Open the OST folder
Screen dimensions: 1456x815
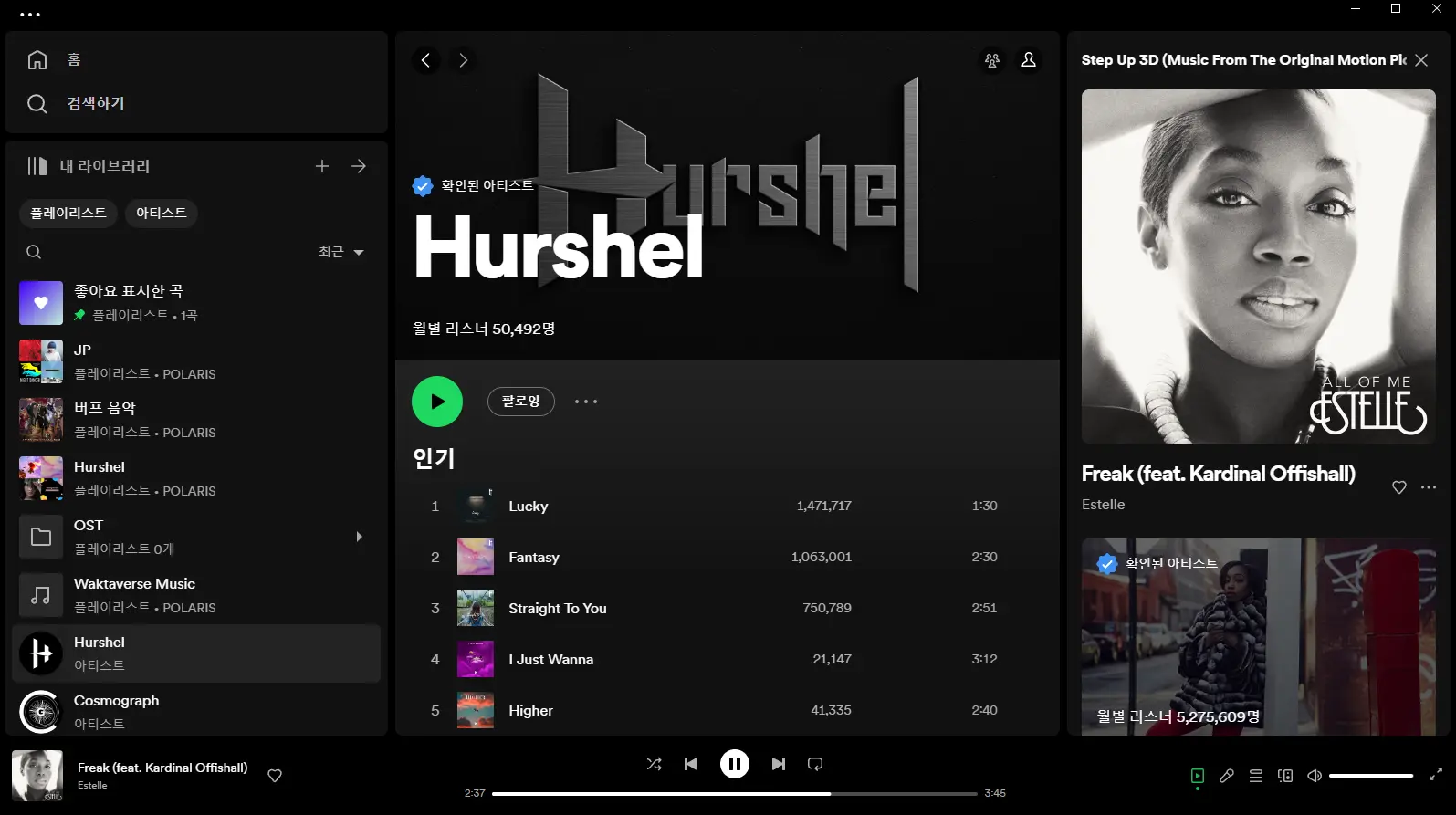tap(196, 537)
